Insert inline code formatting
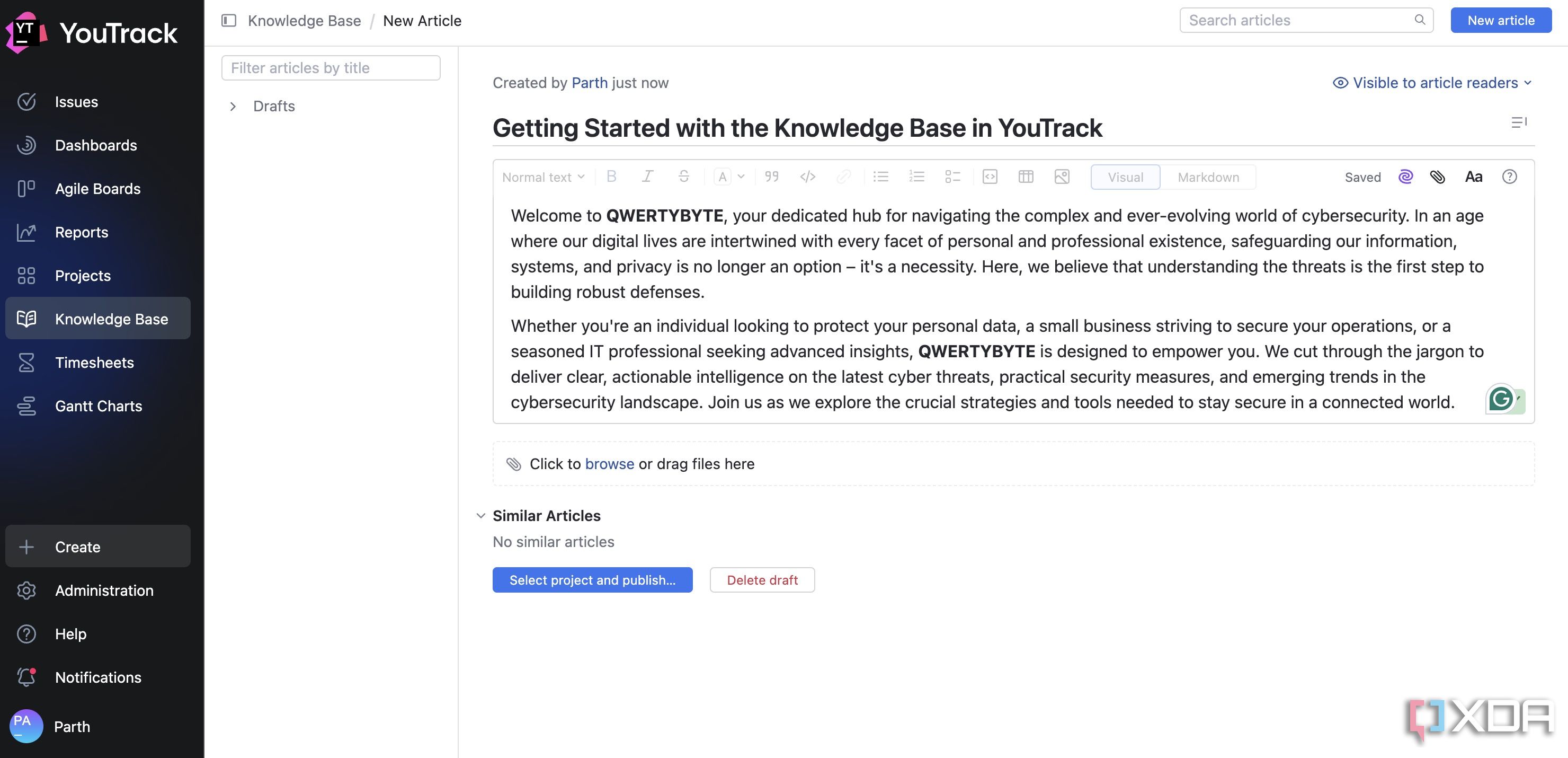Viewport: 1568px width, 758px height. tap(808, 177)
